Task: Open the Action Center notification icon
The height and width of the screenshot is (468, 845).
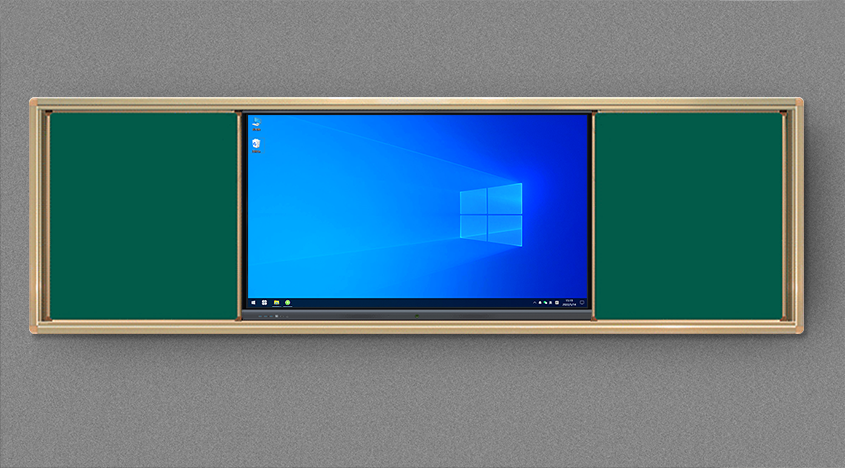Action: coord(582,302)
